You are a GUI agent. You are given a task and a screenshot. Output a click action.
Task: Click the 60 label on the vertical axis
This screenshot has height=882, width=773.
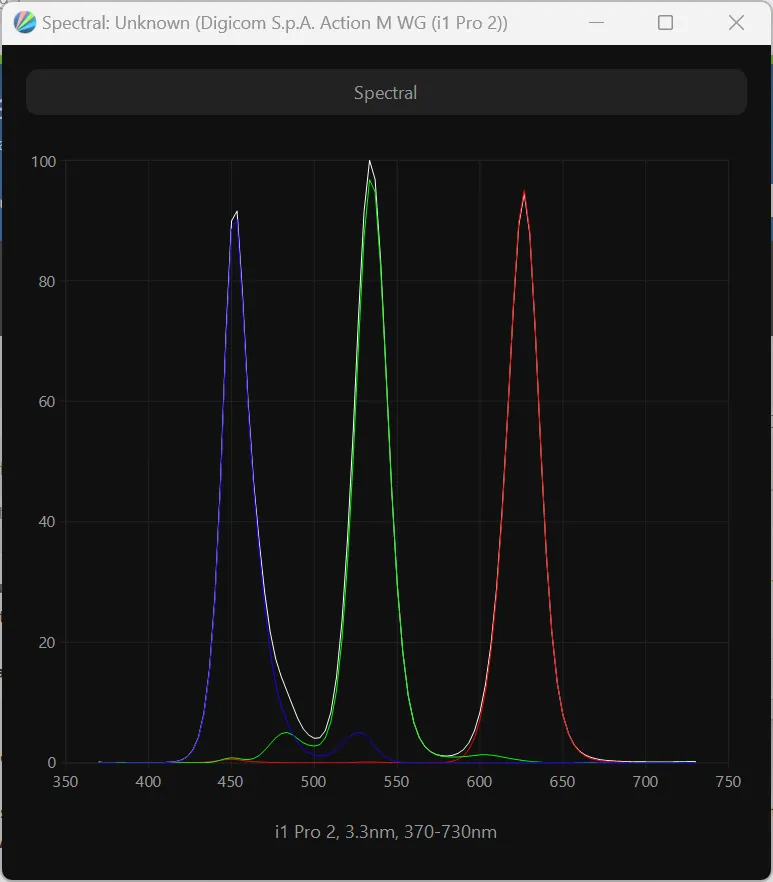46,402
